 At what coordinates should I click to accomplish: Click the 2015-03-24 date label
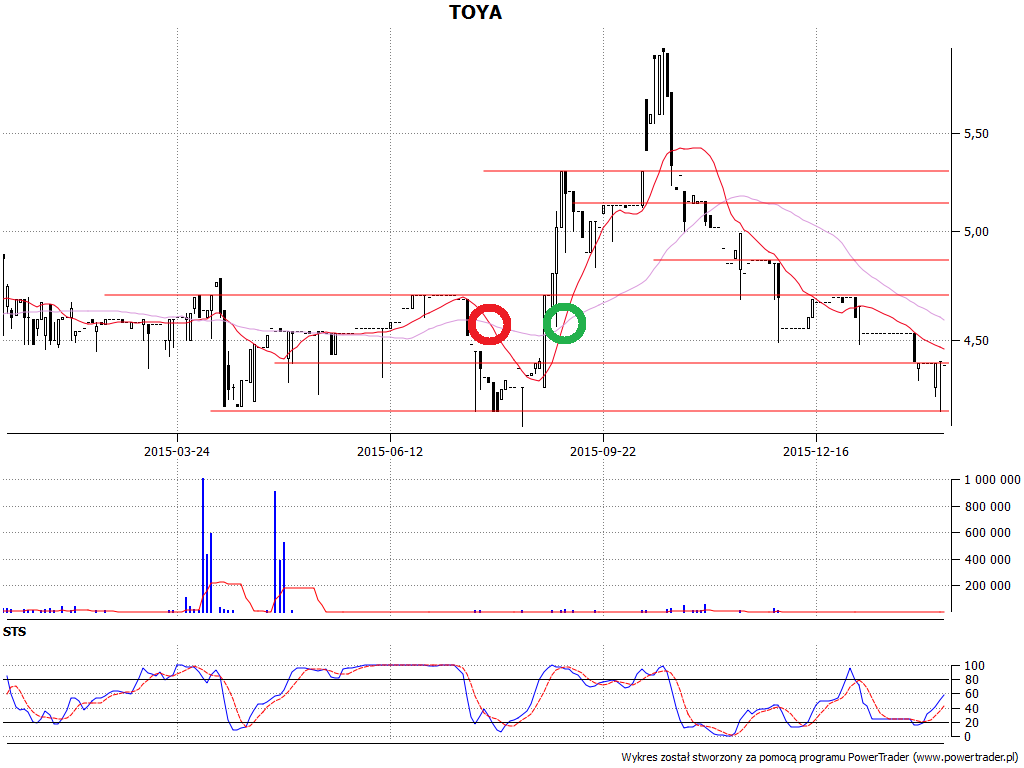point(177,451)
